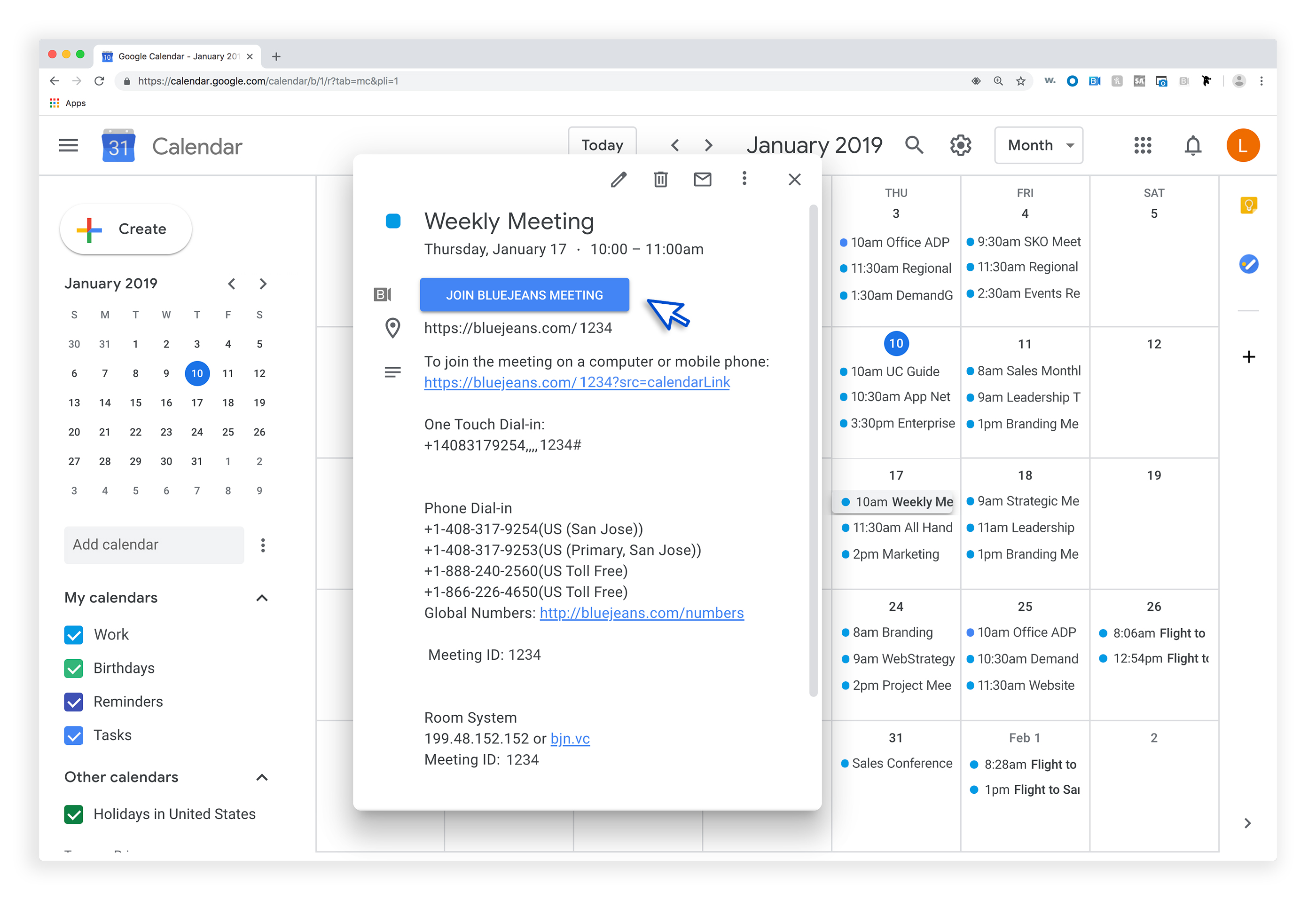The image size is (1316, 900).
Task: Search calendar with the magnifier icon
Action: pyautogui.click(x=914, y=145)
